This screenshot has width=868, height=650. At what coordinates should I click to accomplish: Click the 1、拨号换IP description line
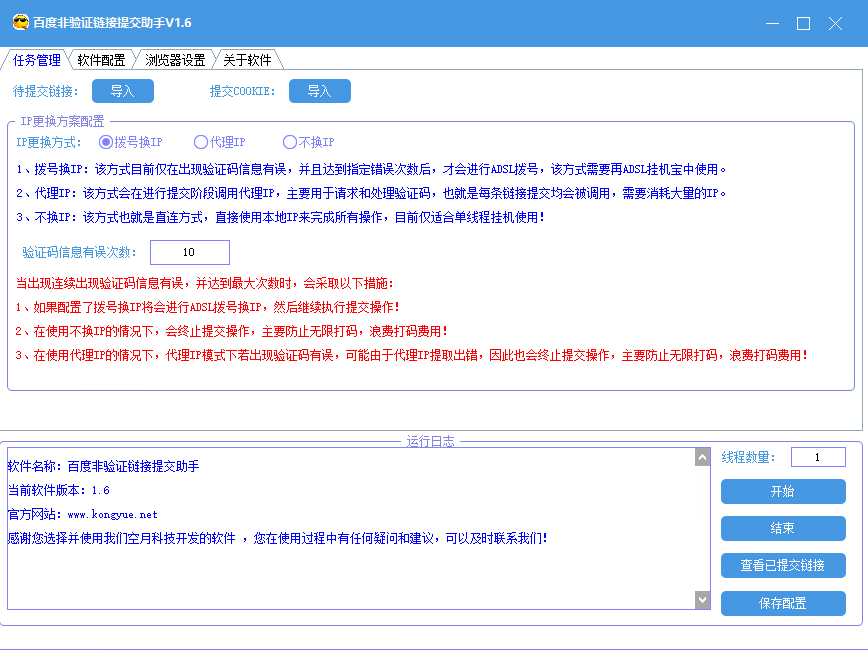click(x=371, y=169)
